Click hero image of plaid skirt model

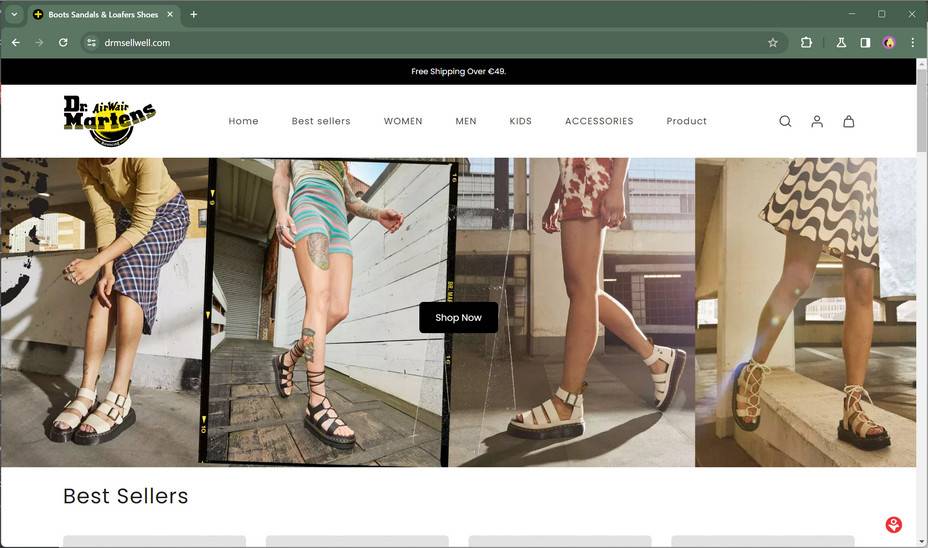(104, 312)
